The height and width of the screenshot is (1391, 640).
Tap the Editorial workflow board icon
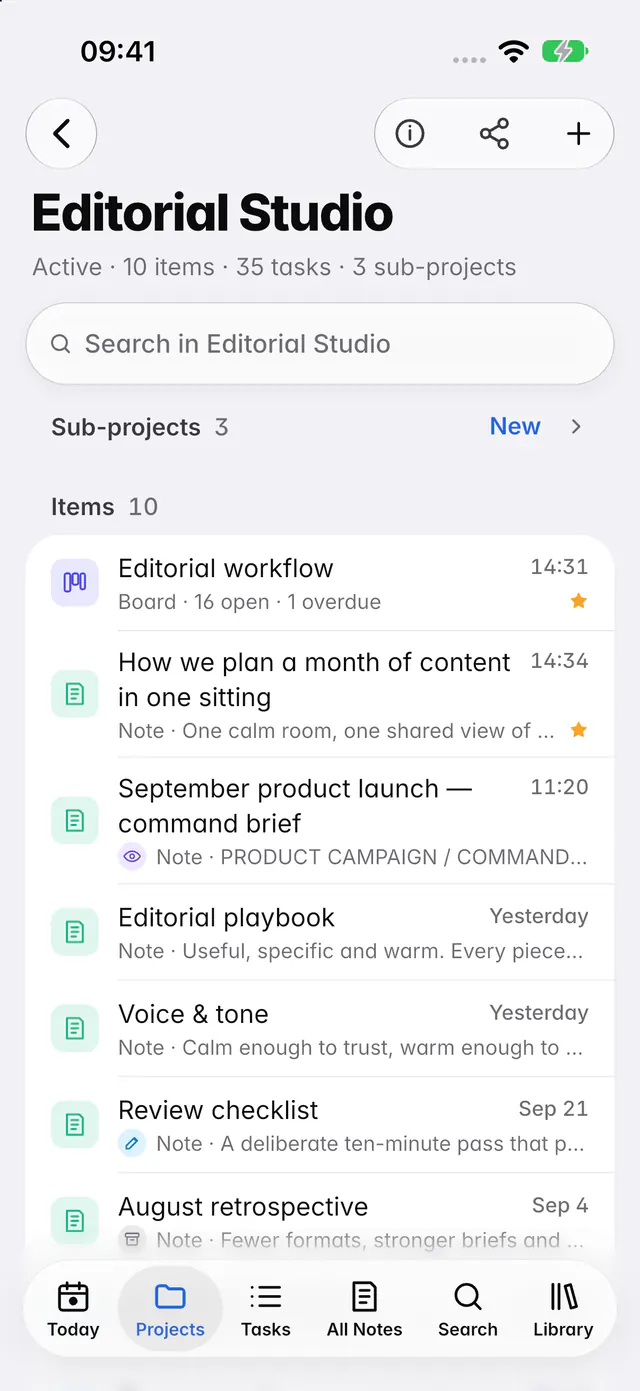pyautogui.click(x=75, y=583)
